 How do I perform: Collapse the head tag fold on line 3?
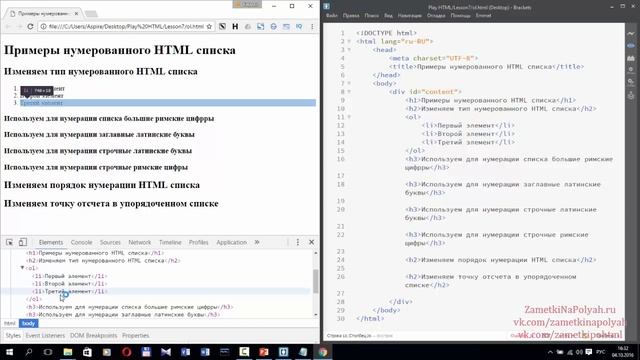(x=349, y=50)
